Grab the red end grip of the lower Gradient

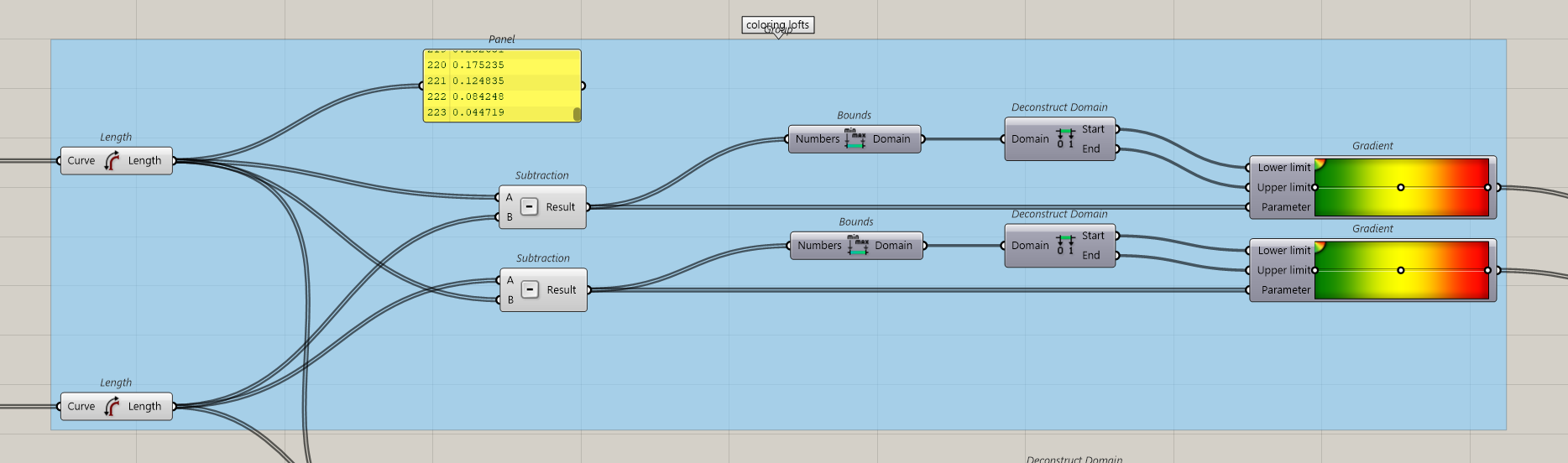pyautogui.click(x=1487, y=271)
